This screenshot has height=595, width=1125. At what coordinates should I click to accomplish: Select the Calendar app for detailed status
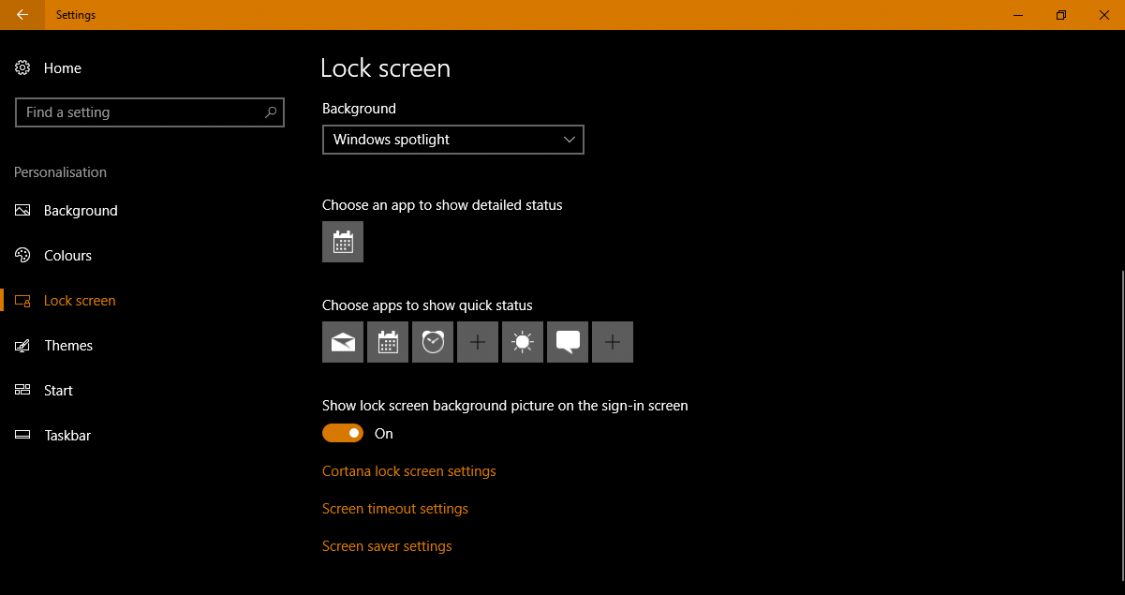342,241
